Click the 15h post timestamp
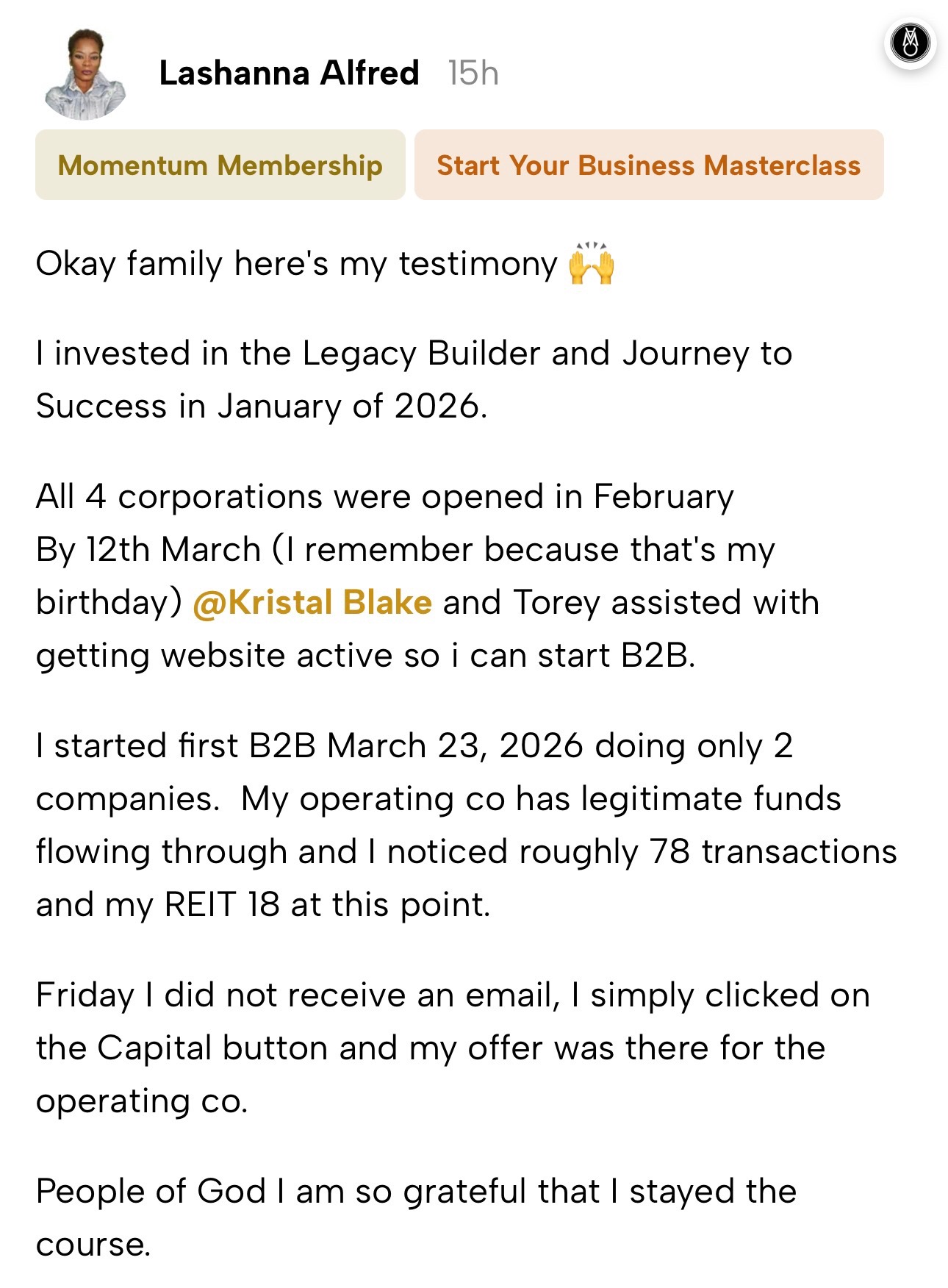 tap(473, 74)
